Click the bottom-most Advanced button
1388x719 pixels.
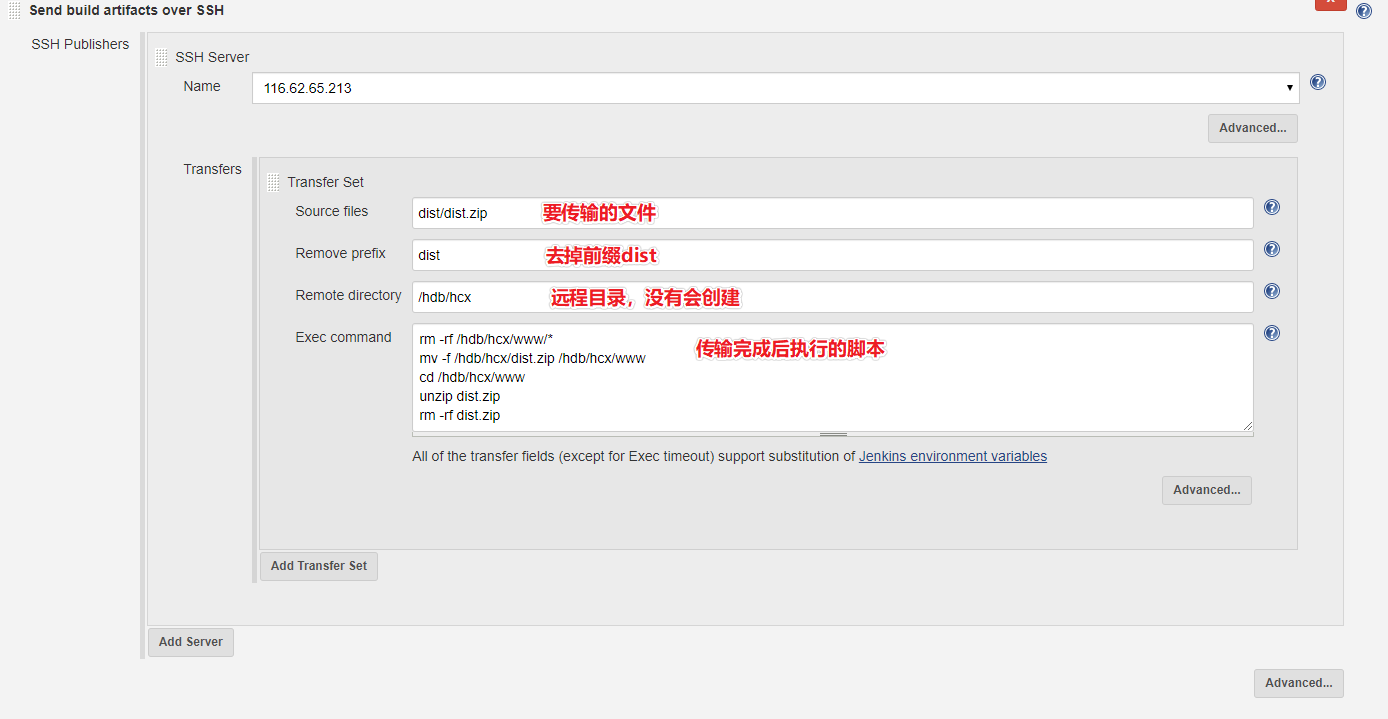click(1298, 683)
